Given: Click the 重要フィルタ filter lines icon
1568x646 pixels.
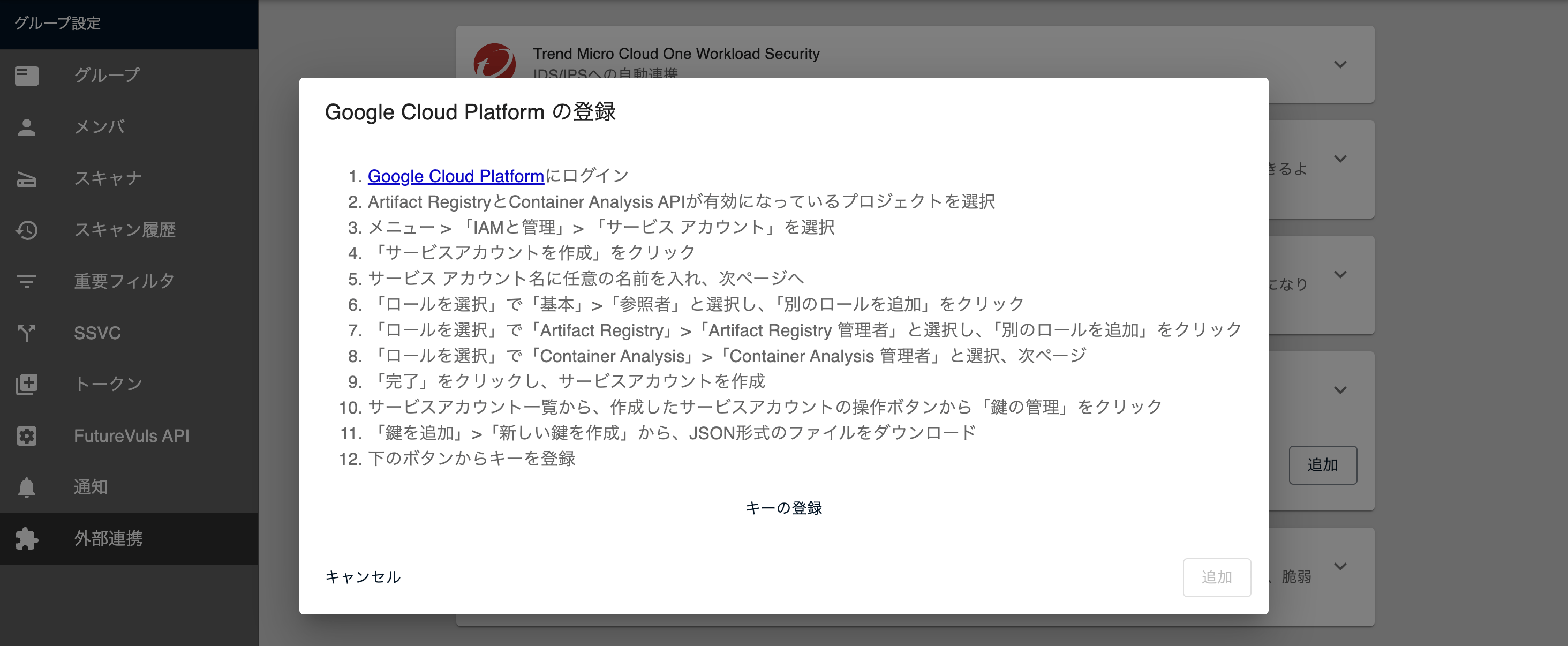Looking at the screenshot, I should pyautogui.click(x=27, y=281).
